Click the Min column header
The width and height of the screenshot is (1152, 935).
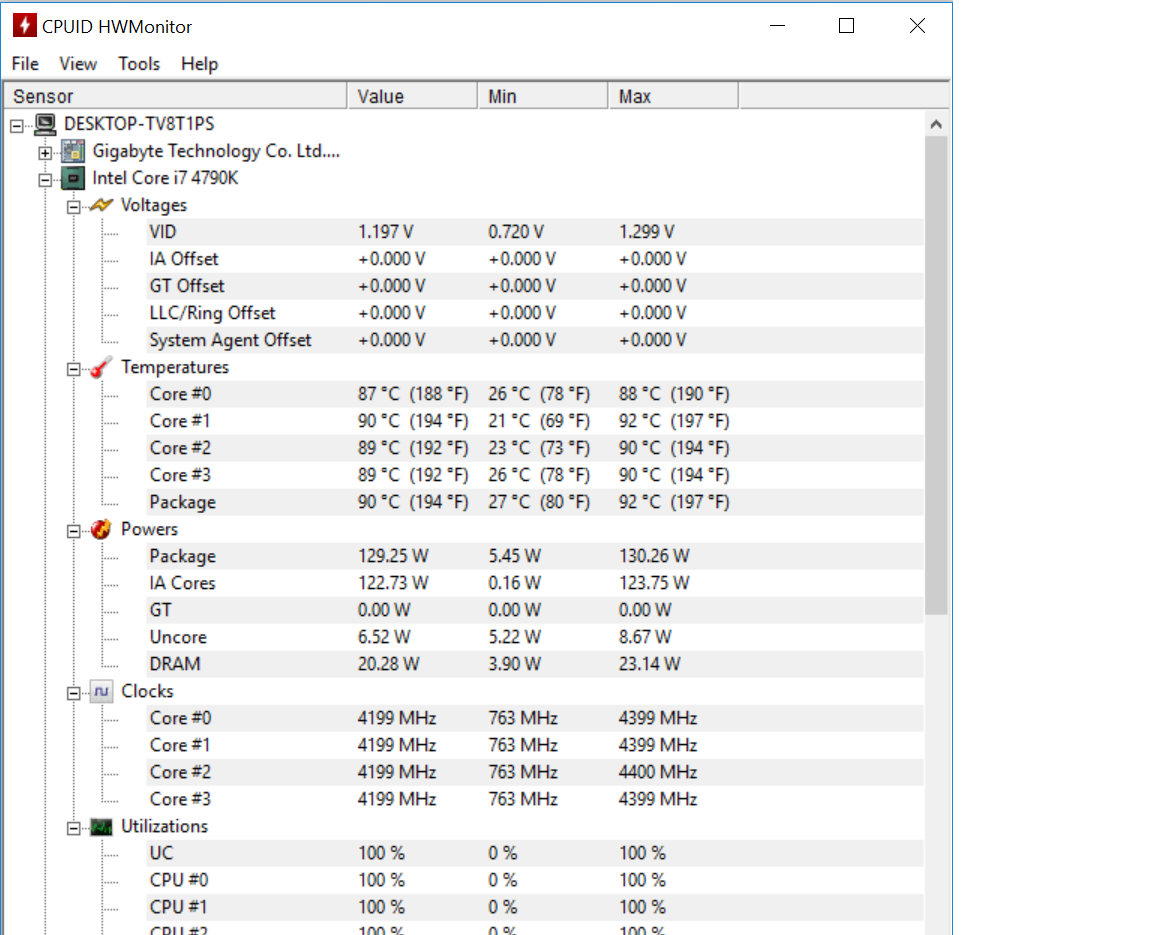pos(543,96)
